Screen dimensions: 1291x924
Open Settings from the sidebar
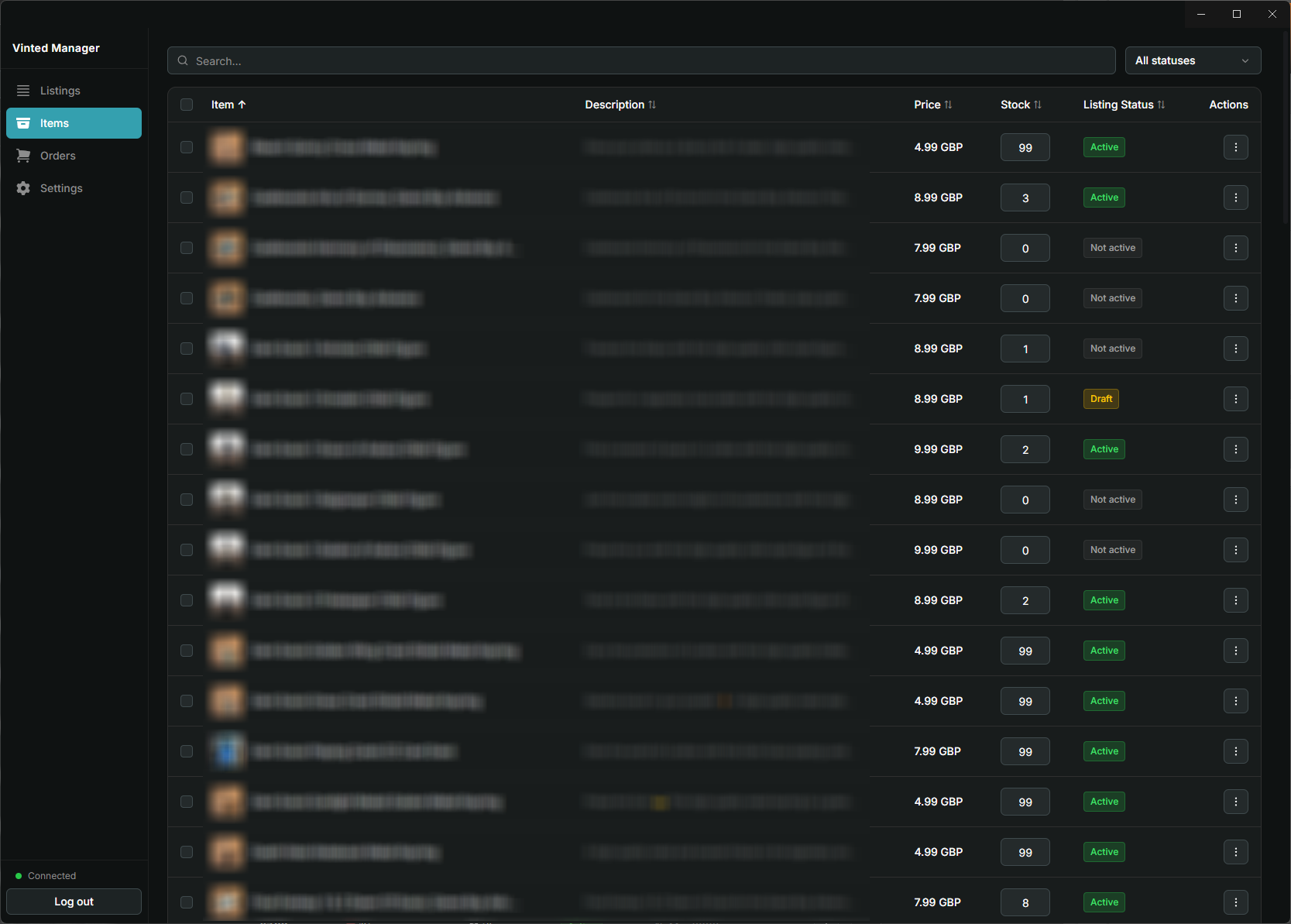(60, 187)
